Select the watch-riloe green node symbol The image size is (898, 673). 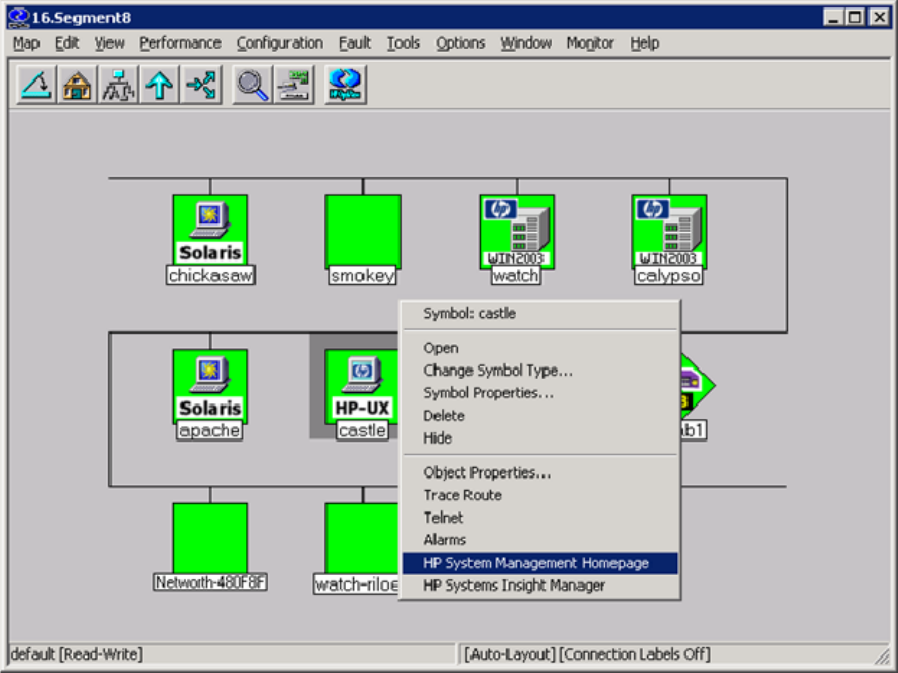(361, 538)
